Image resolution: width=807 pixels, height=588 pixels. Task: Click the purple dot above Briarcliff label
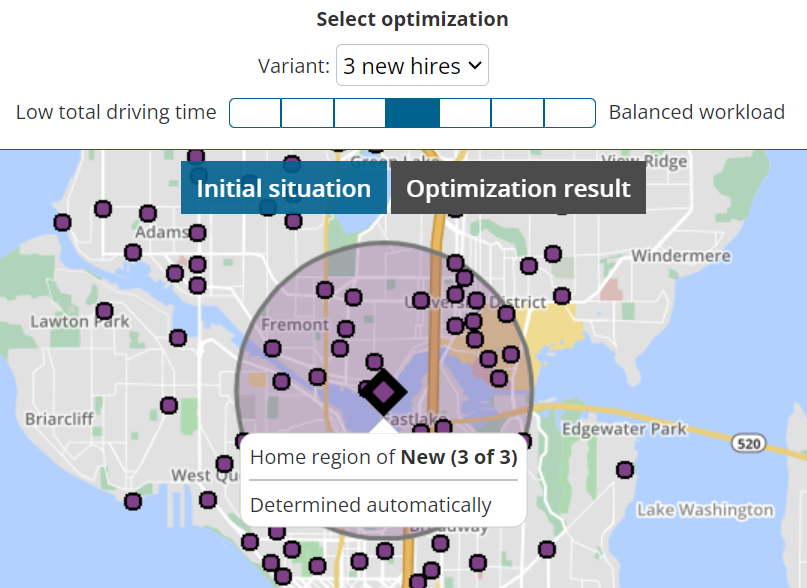(169, 405)
